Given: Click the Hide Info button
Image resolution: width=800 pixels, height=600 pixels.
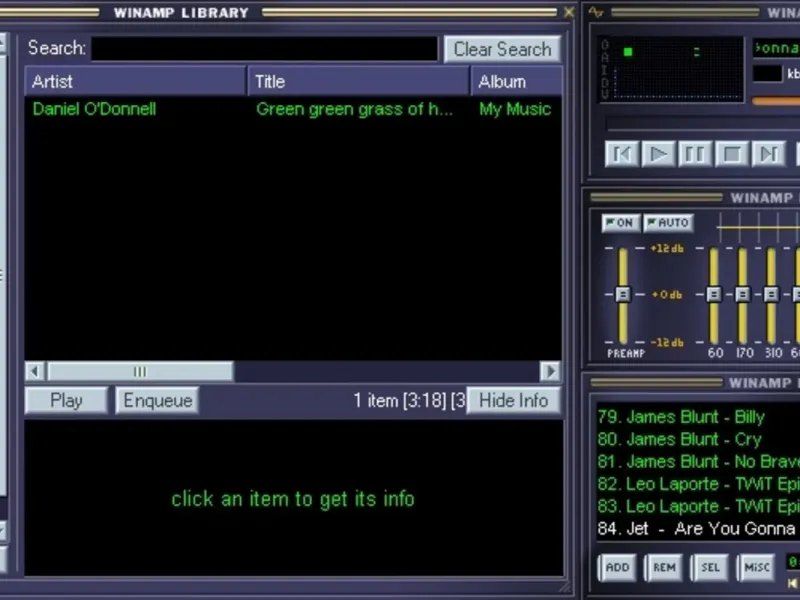Looking at the screenshot, I should pyautogui.click(x=514, y=401).
